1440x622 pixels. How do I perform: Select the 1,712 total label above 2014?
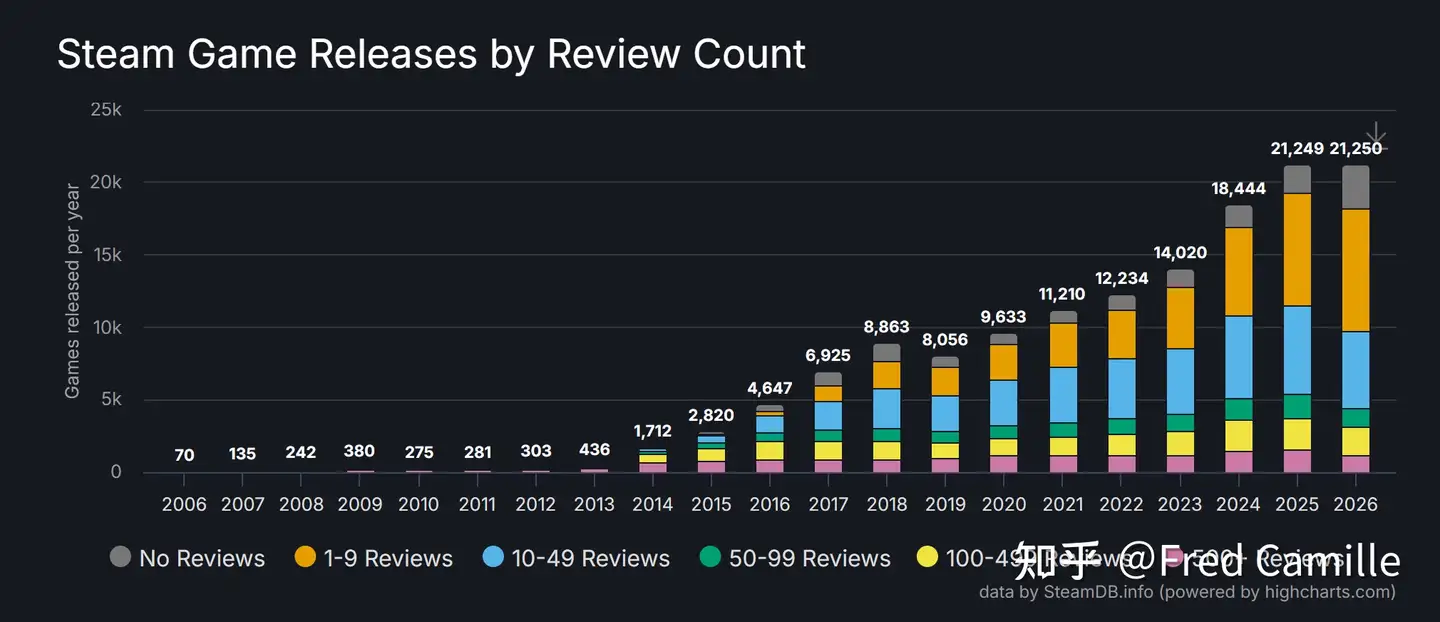click(653, 431)
